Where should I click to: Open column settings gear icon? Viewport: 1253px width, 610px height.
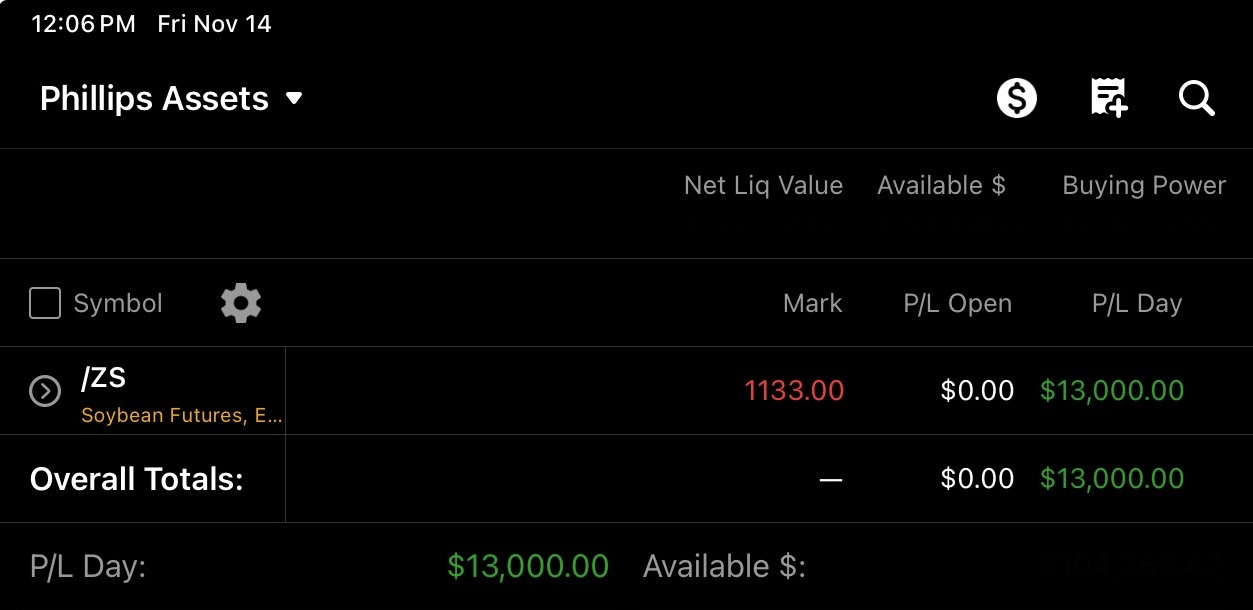tap(241, 303)
